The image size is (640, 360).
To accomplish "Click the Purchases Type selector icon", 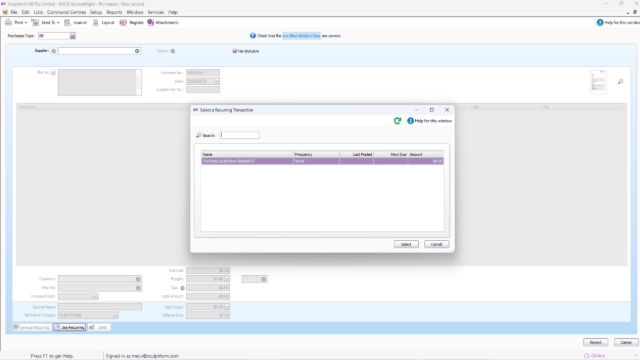I will pos(73,36).
